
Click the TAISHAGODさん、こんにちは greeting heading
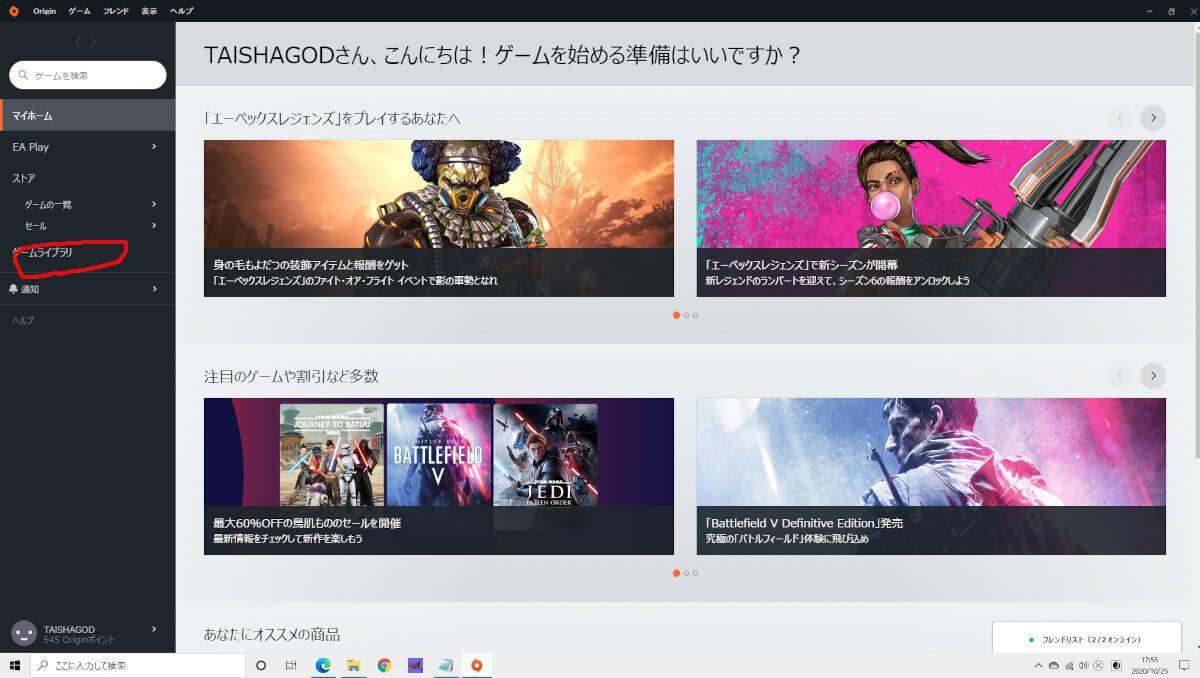coord(503,55)
